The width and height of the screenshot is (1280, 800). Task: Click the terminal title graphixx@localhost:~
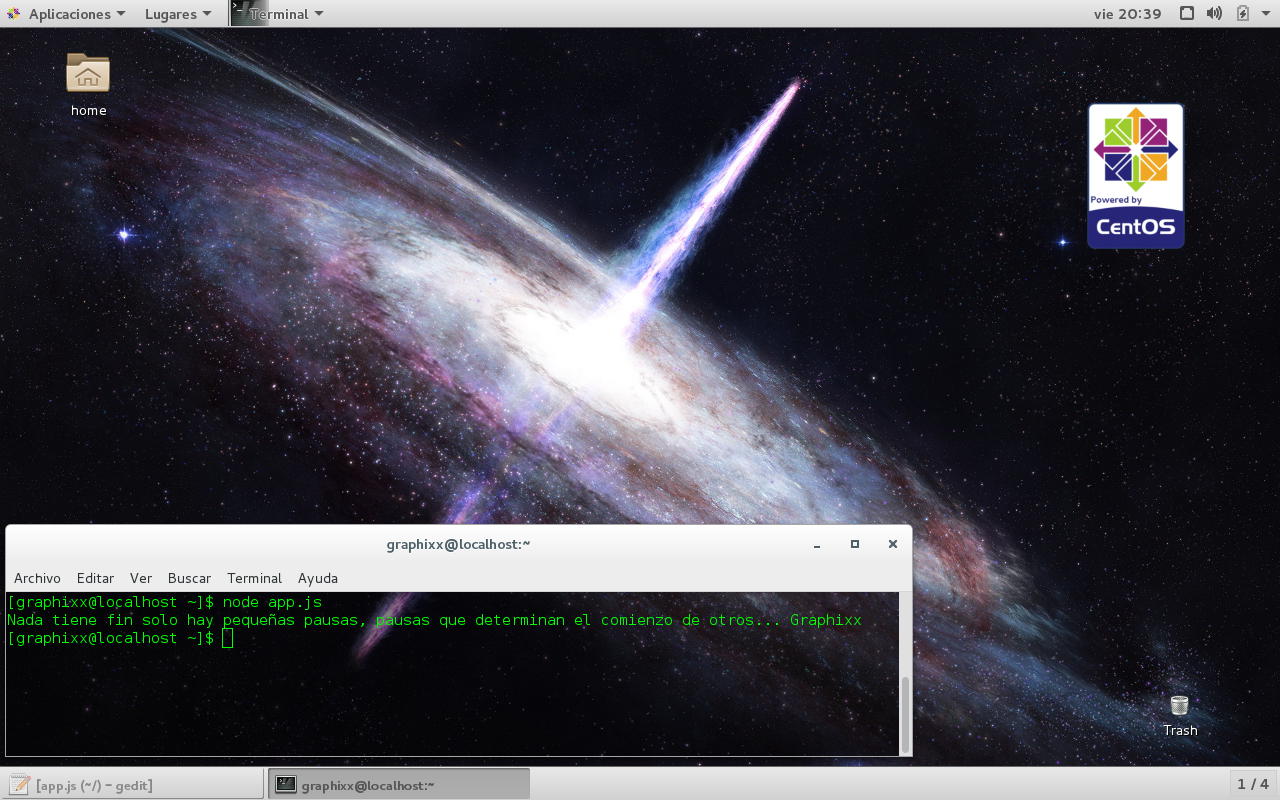(x=458, y=544)
